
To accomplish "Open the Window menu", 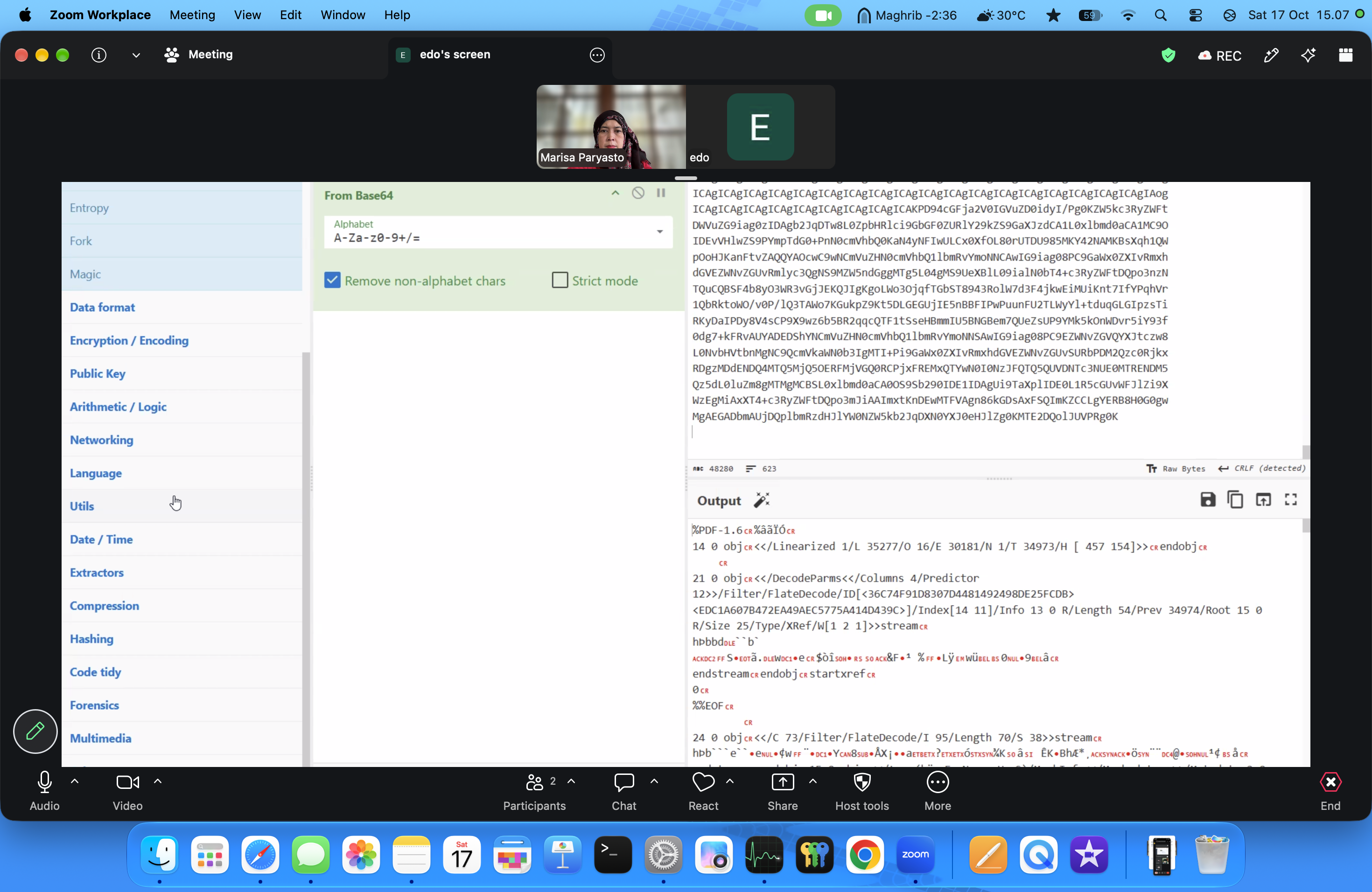I will [x=343, y=15].
